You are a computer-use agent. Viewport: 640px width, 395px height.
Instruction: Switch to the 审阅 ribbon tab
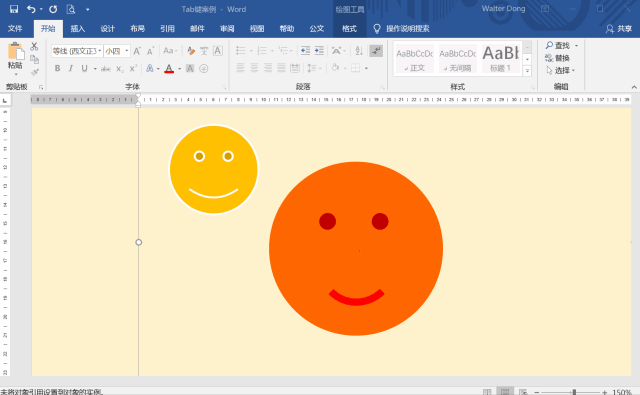pyautogui.click(x=227, y=29)
